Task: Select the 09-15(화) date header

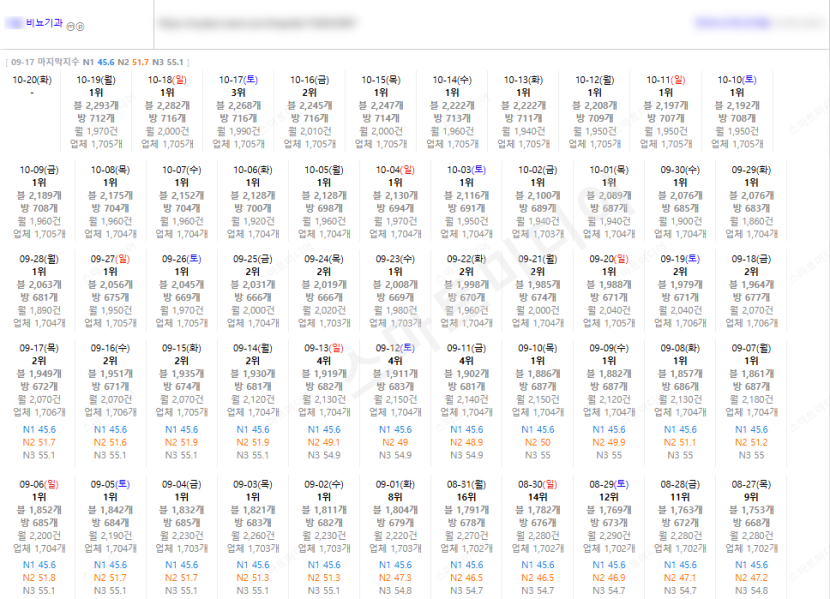Action: pyautogui.click(x=182, y=348)
